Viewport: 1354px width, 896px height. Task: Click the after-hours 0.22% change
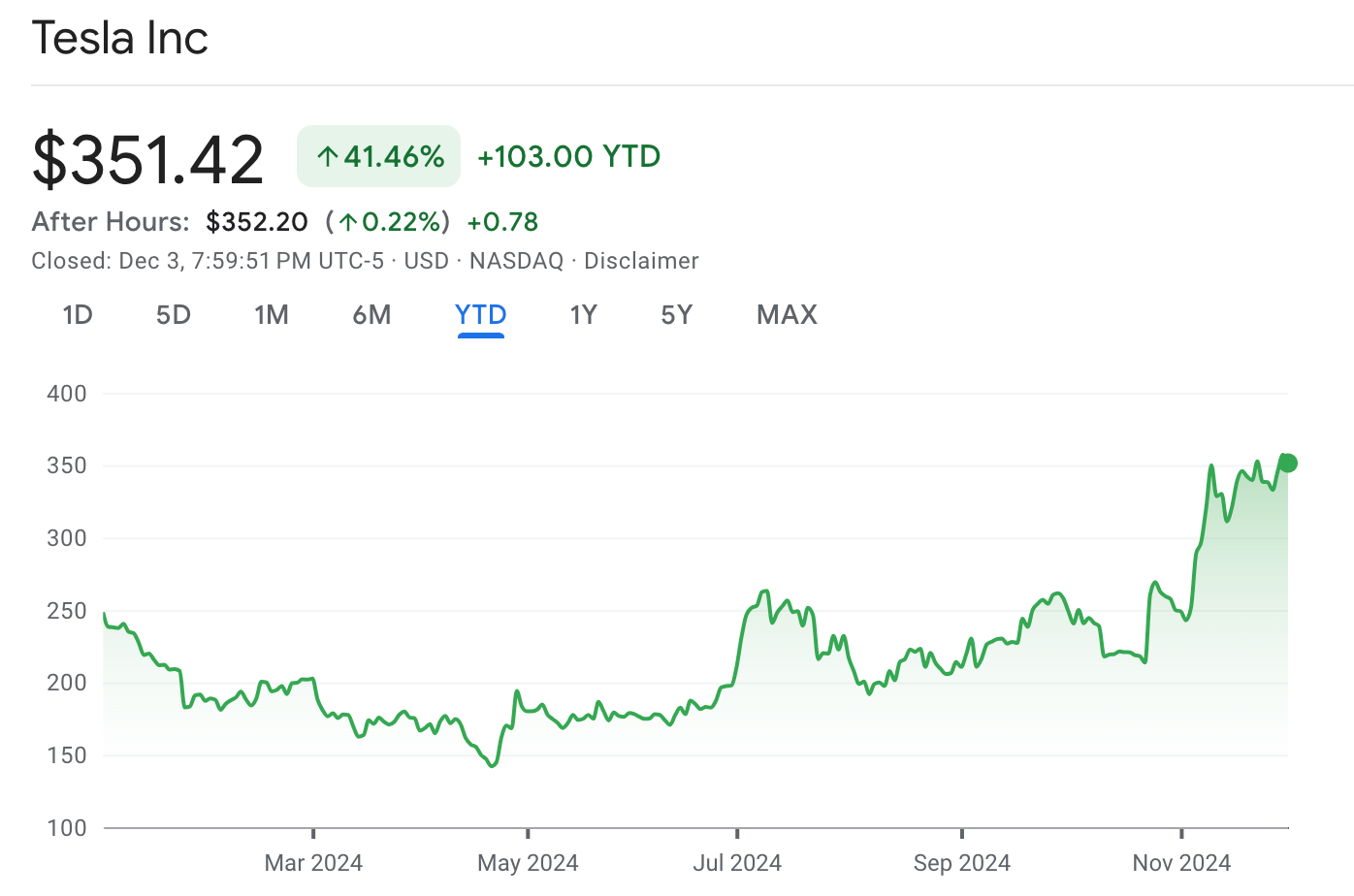[x=388, y=222]
